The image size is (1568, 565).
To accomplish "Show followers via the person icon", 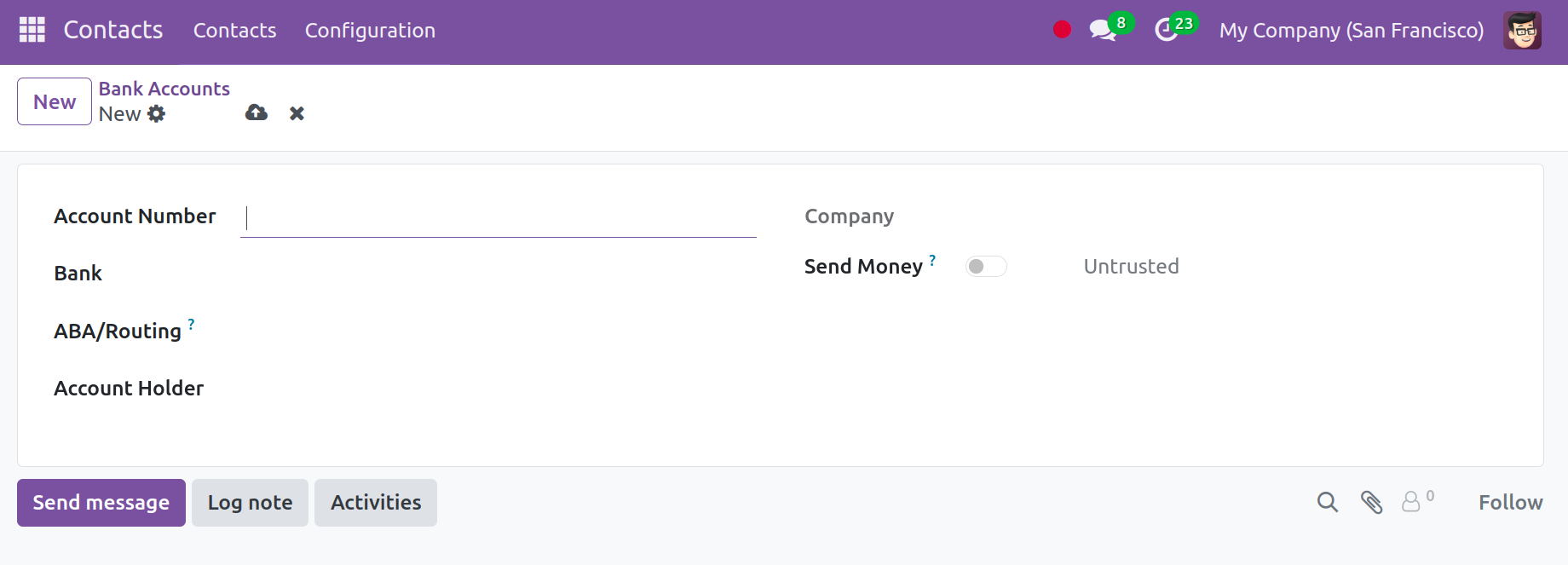I will (x=1417, y=501).
